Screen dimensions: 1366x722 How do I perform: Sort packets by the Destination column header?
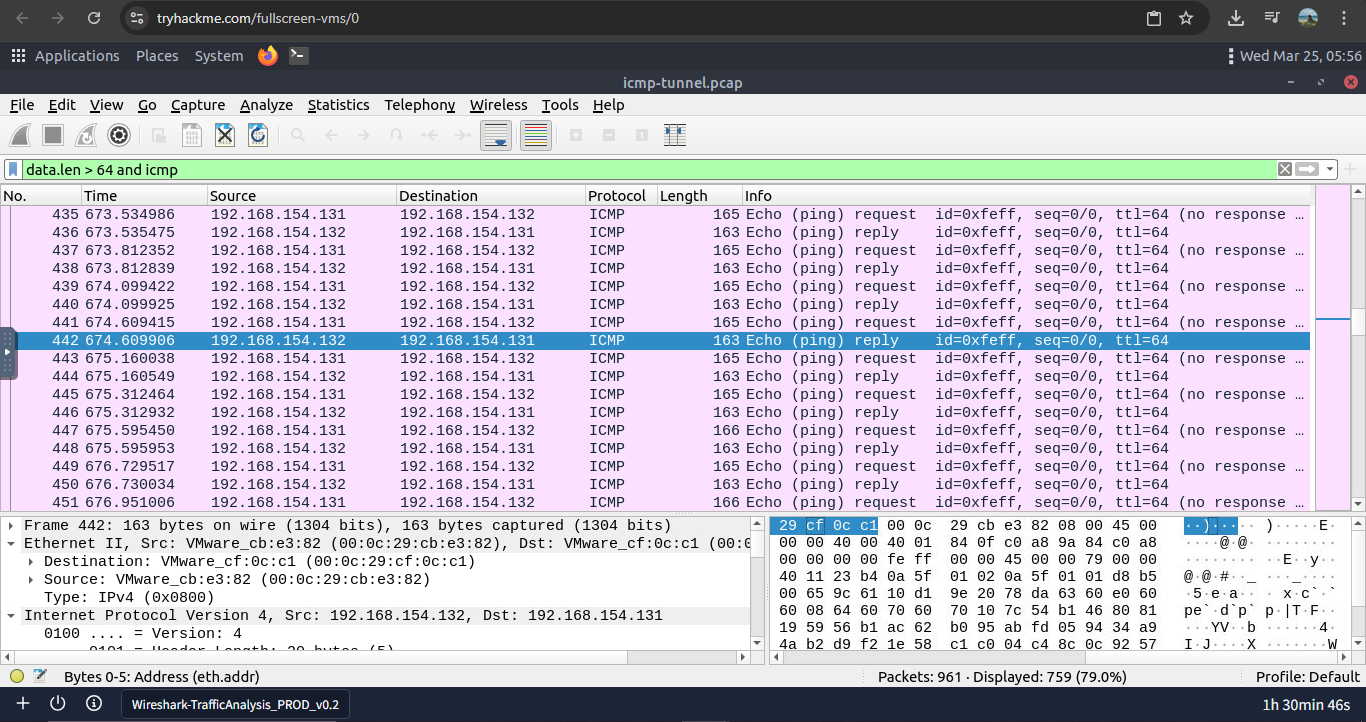[x=490, y=196]
